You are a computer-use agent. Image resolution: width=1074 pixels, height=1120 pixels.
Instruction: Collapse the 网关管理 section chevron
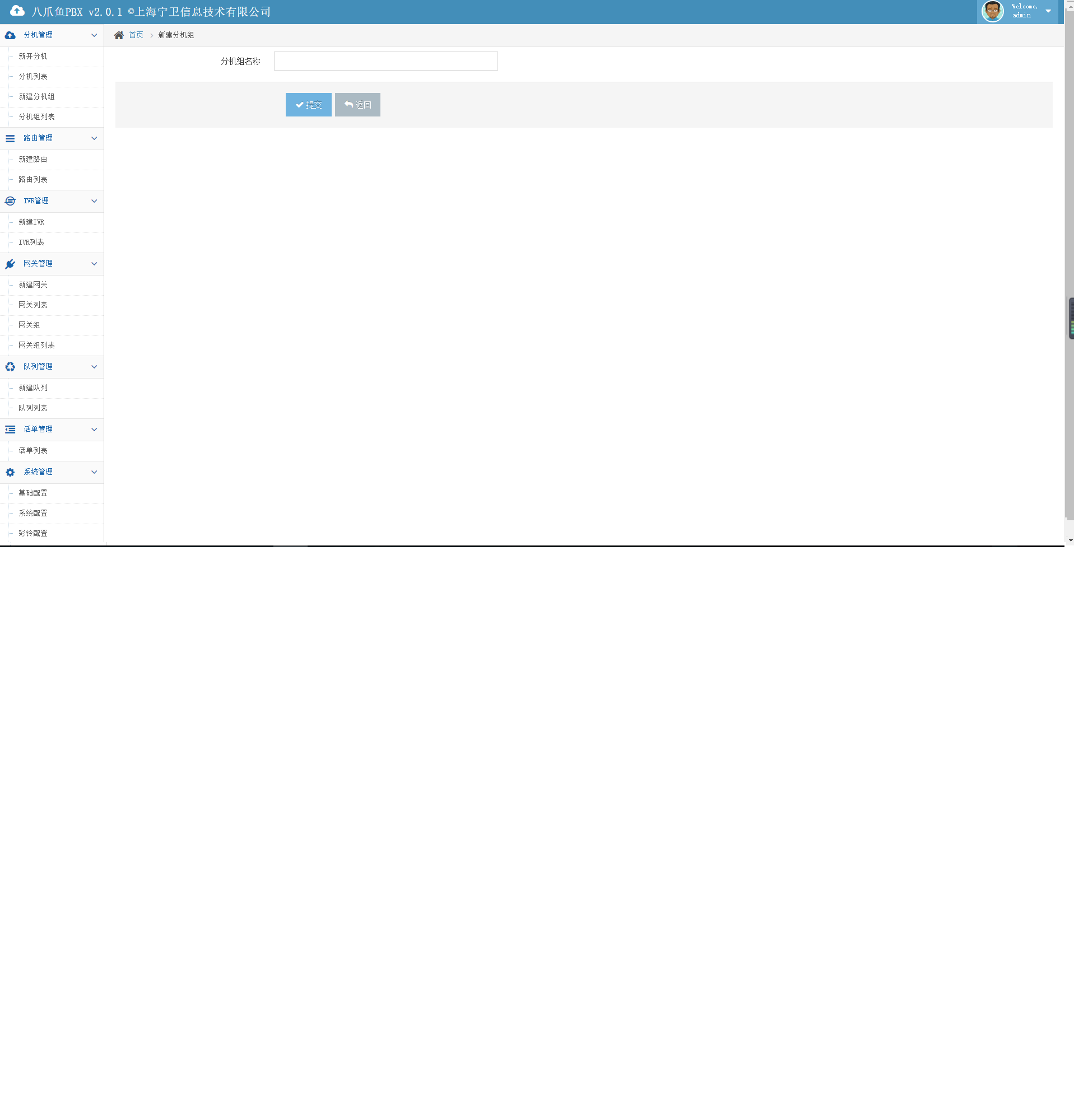(x=94, y=264)
